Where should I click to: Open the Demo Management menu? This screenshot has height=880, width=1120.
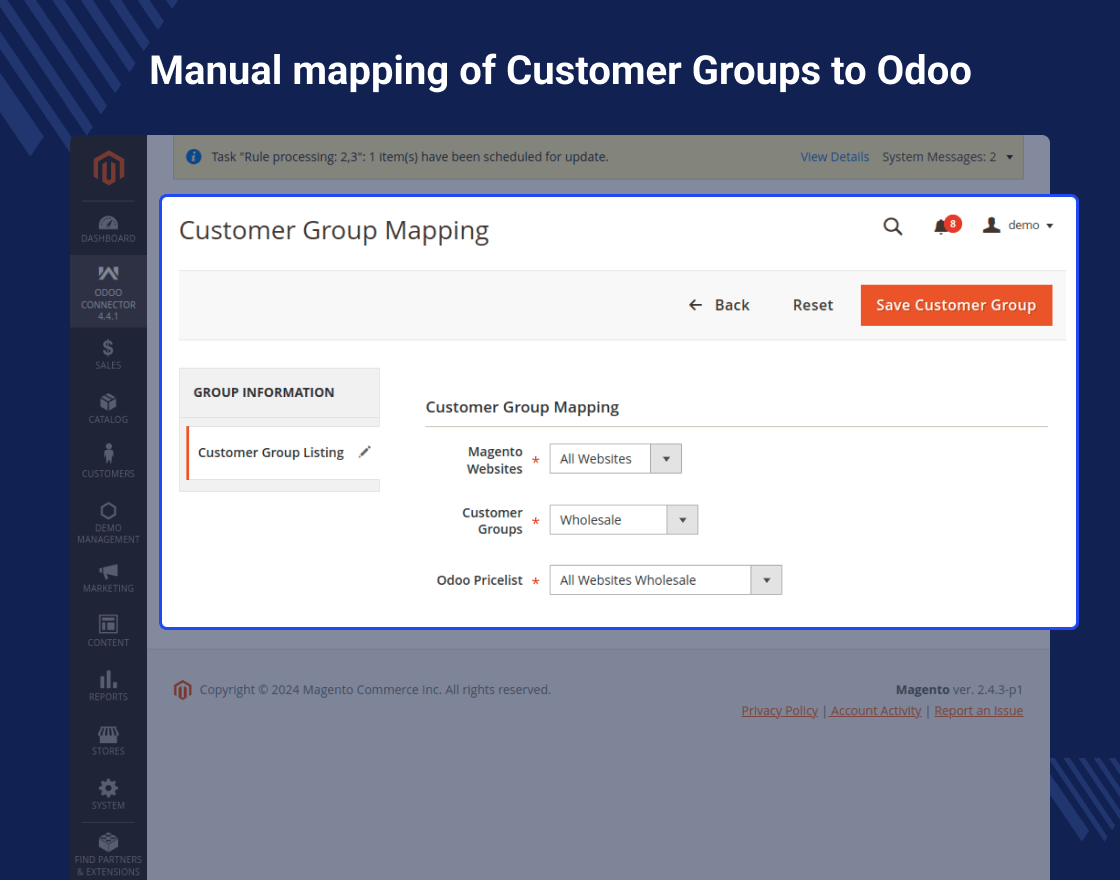pos(109,523)
